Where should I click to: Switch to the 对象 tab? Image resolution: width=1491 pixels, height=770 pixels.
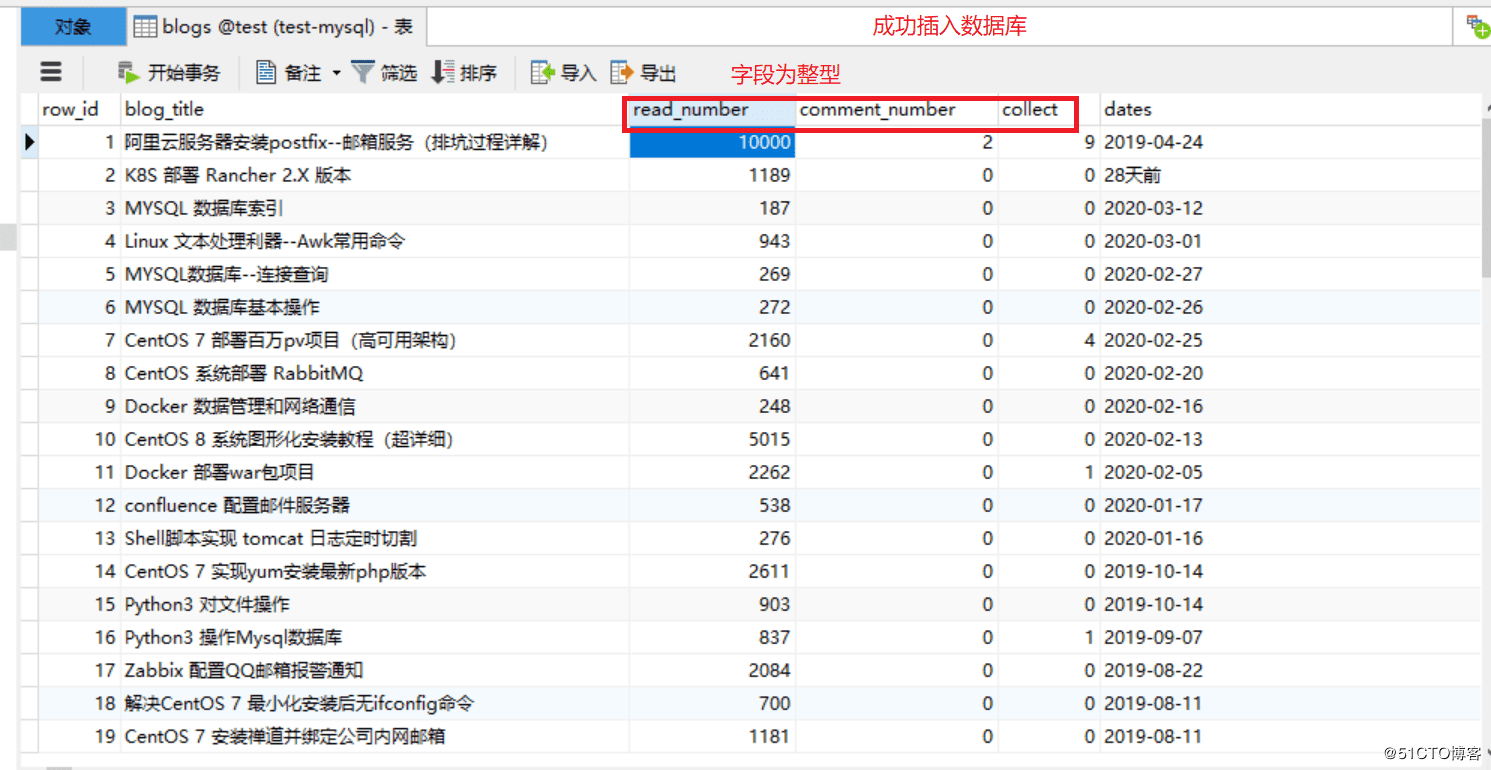point(72,26)
